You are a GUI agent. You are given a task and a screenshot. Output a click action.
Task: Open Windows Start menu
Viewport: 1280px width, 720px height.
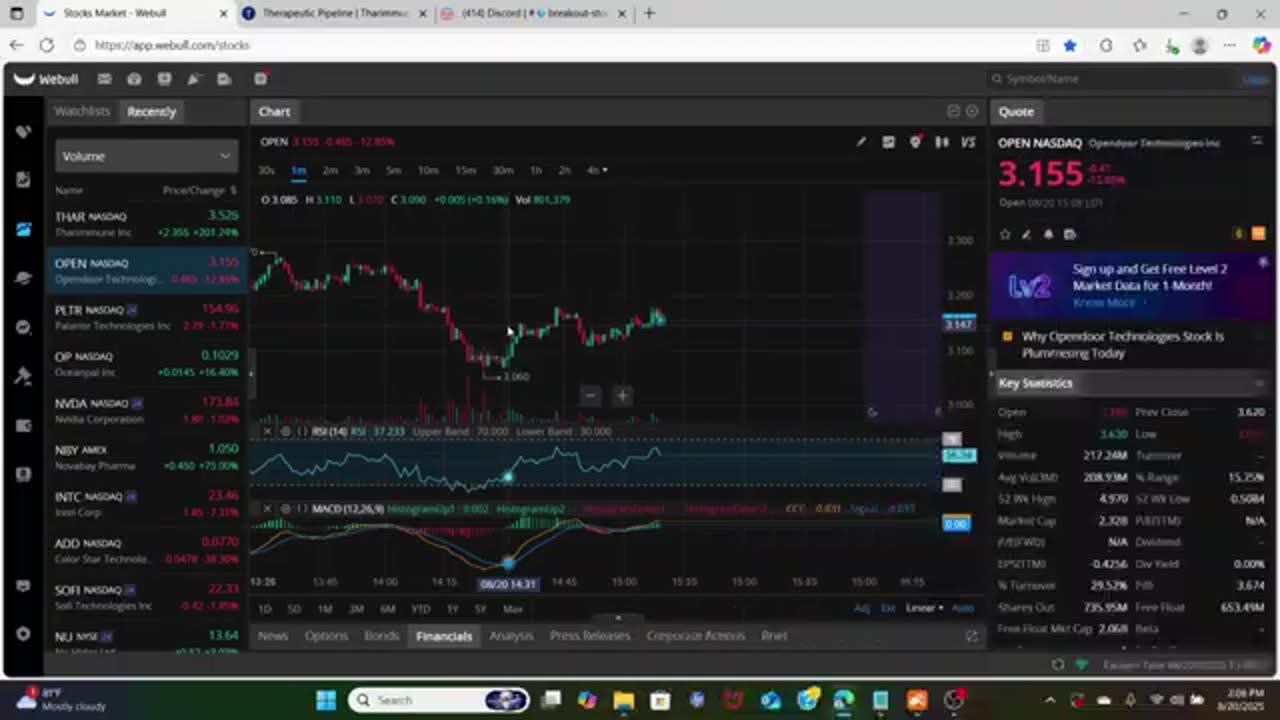click(x=326, y=700)
